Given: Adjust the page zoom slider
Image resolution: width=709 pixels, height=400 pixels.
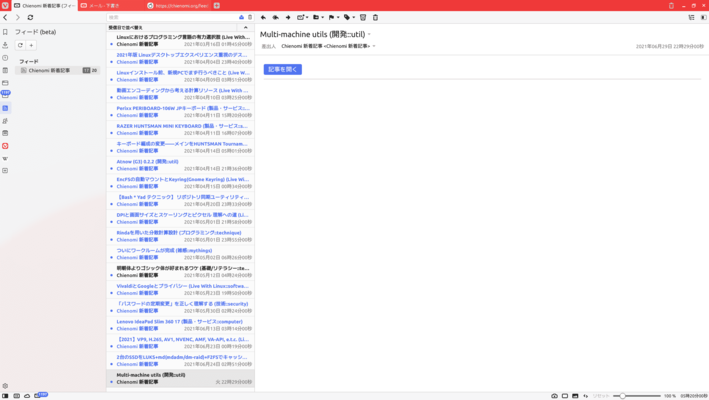Looking at the screenshot, I should click(637, 396).
